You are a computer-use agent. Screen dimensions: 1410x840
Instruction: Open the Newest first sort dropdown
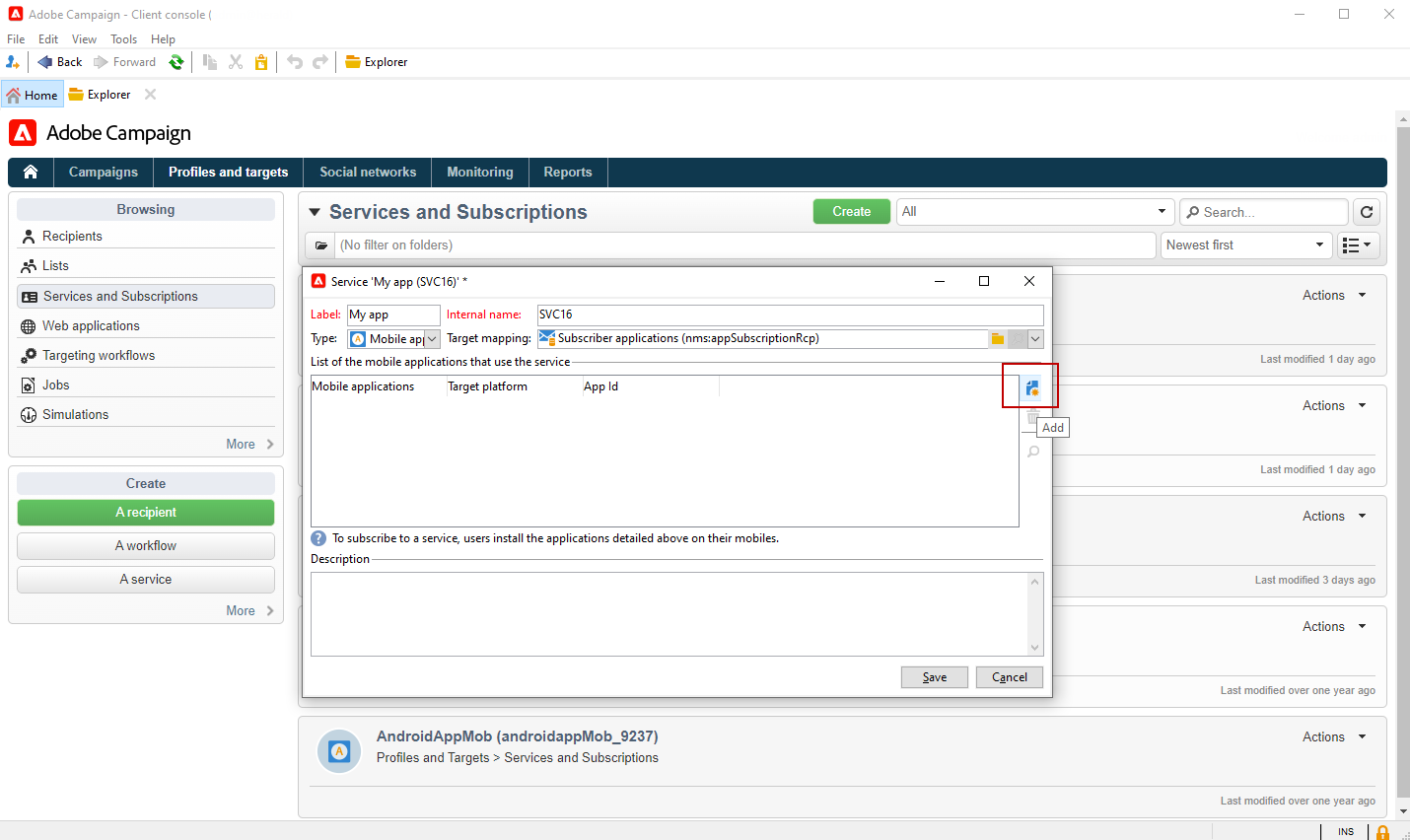(x=1246, y=245)
